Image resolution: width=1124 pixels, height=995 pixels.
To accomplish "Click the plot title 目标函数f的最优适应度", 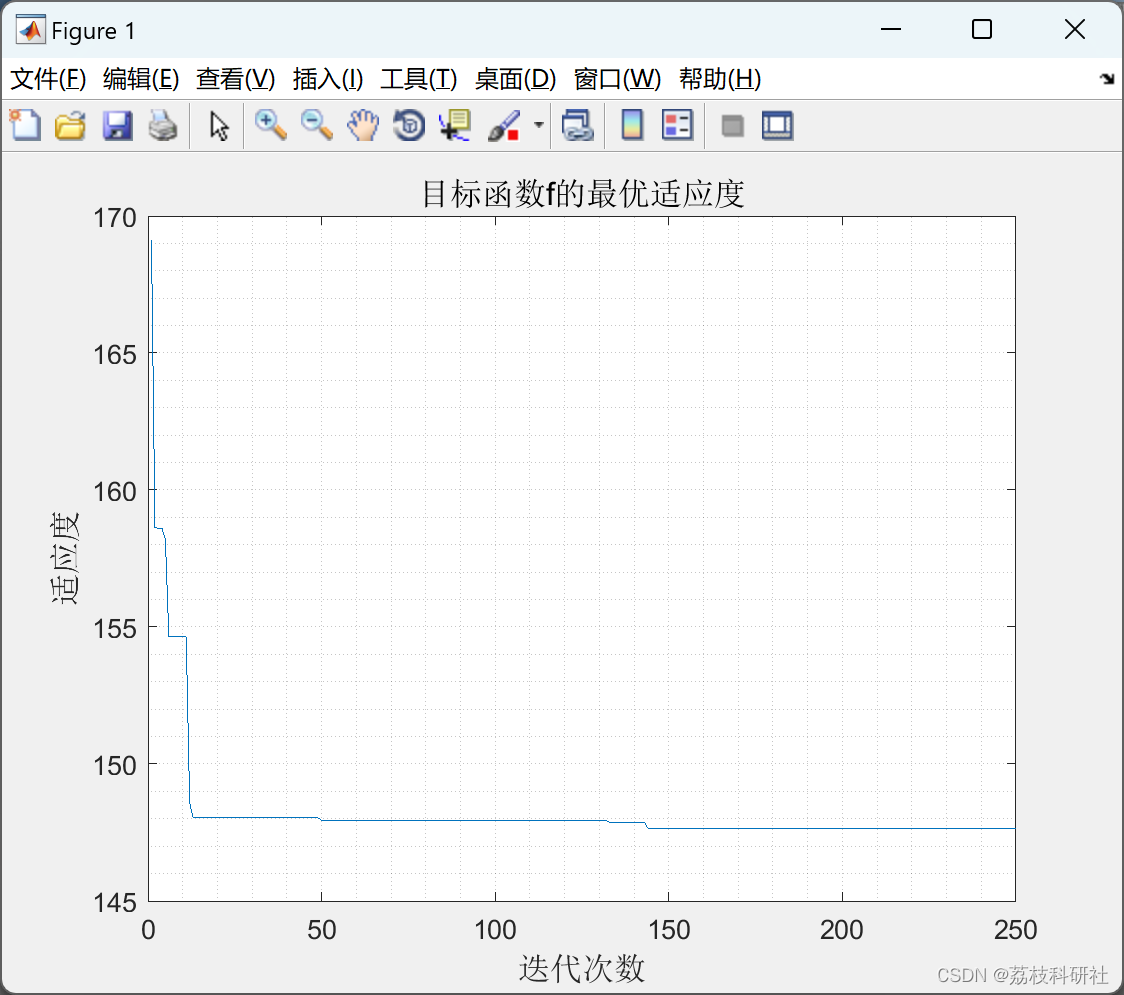I will click(x=583, y=194).
